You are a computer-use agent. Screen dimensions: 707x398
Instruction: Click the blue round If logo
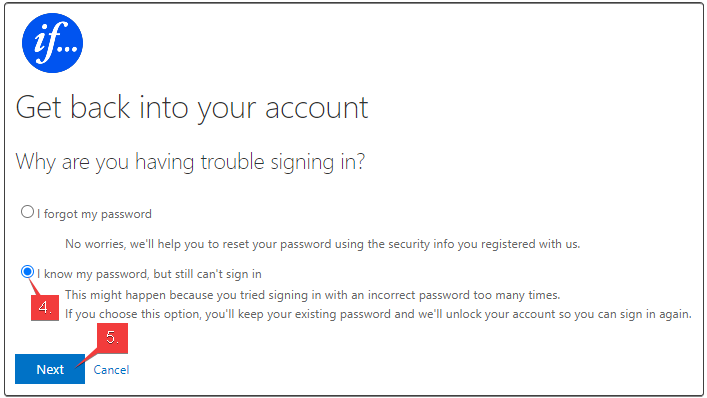52,43
